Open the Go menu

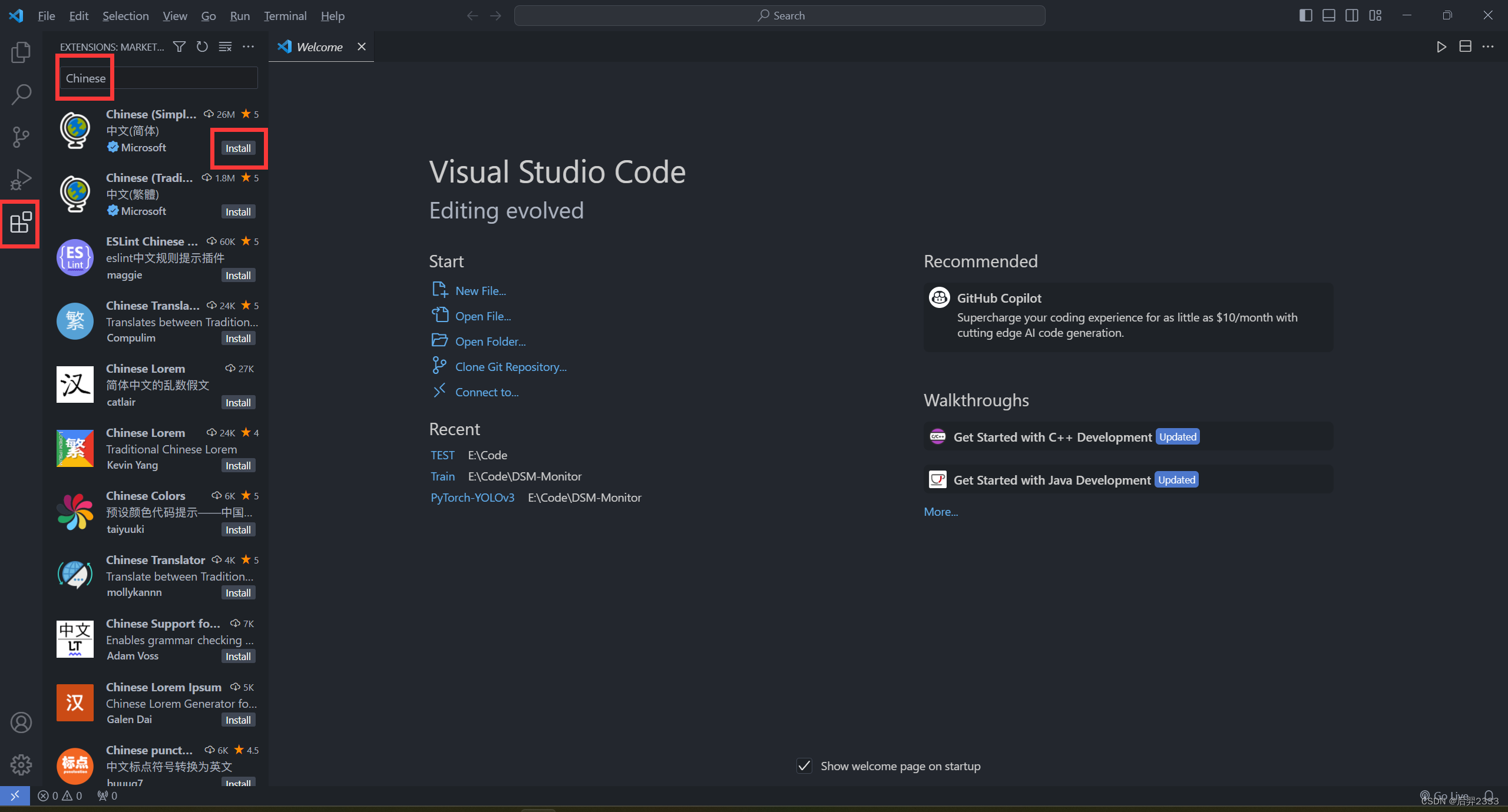tap(209, 16)
